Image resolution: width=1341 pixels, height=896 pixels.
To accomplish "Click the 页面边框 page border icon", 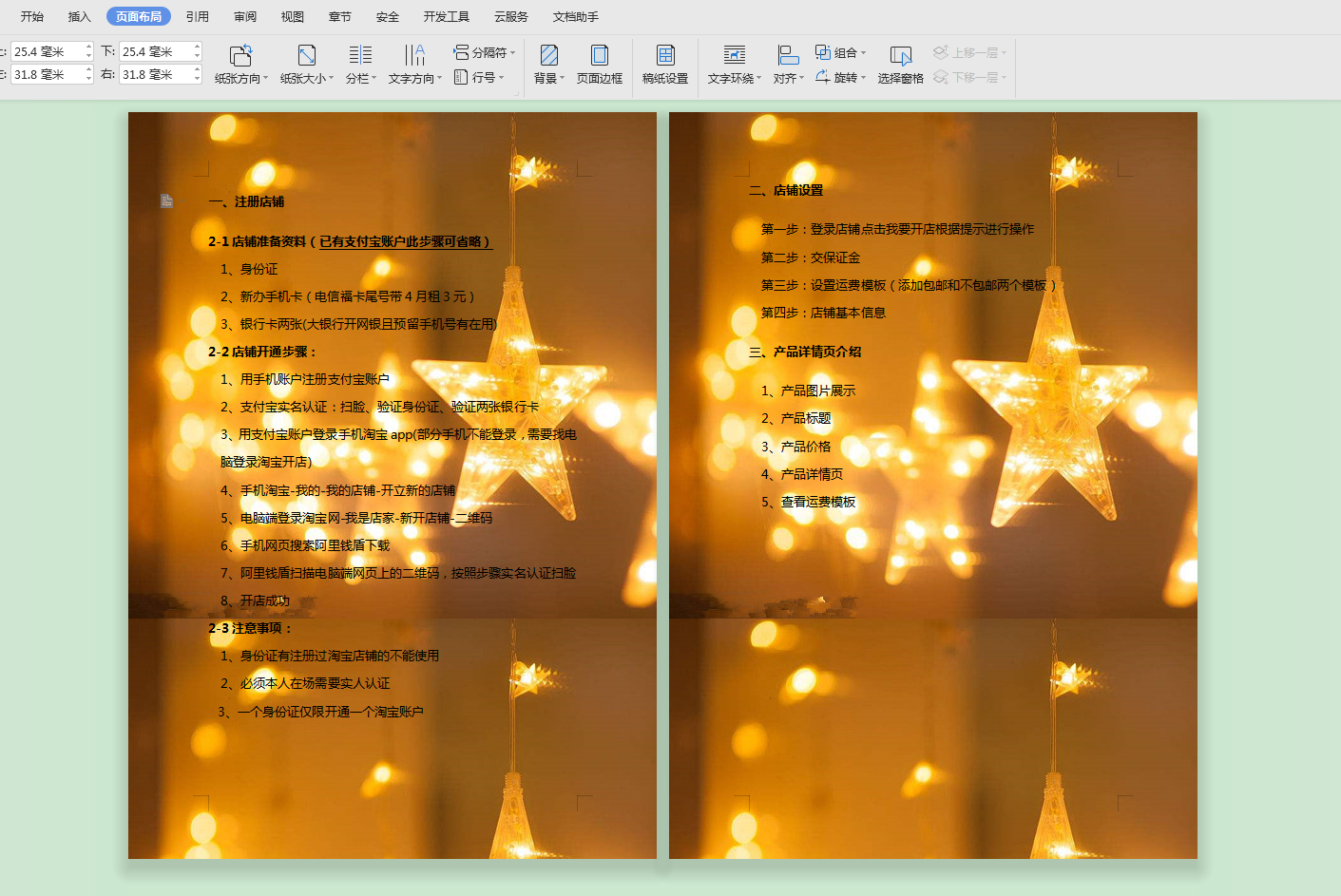I will tap(600, 54).
